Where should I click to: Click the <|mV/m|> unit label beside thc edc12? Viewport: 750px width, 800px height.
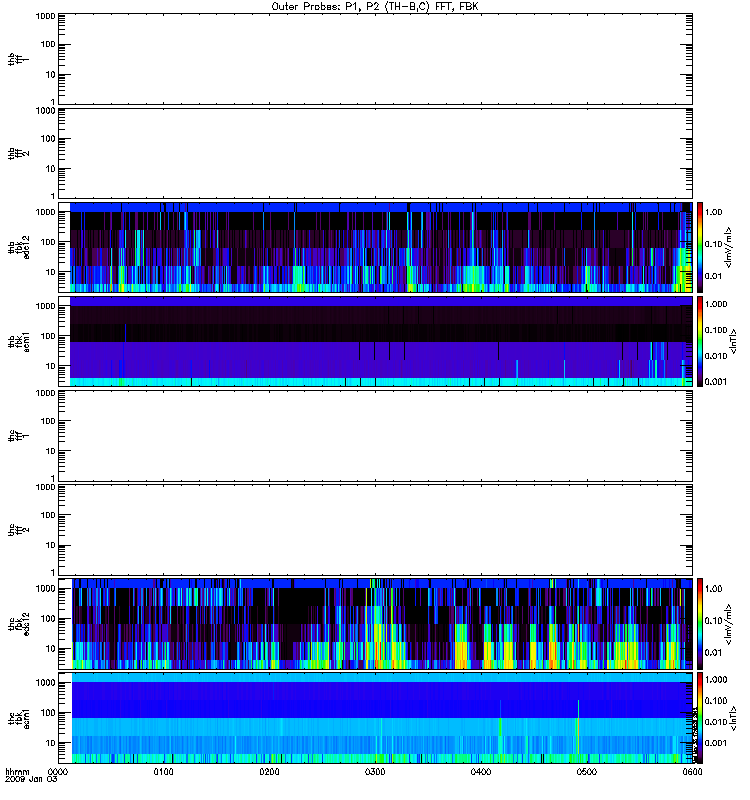click(729, 624)
